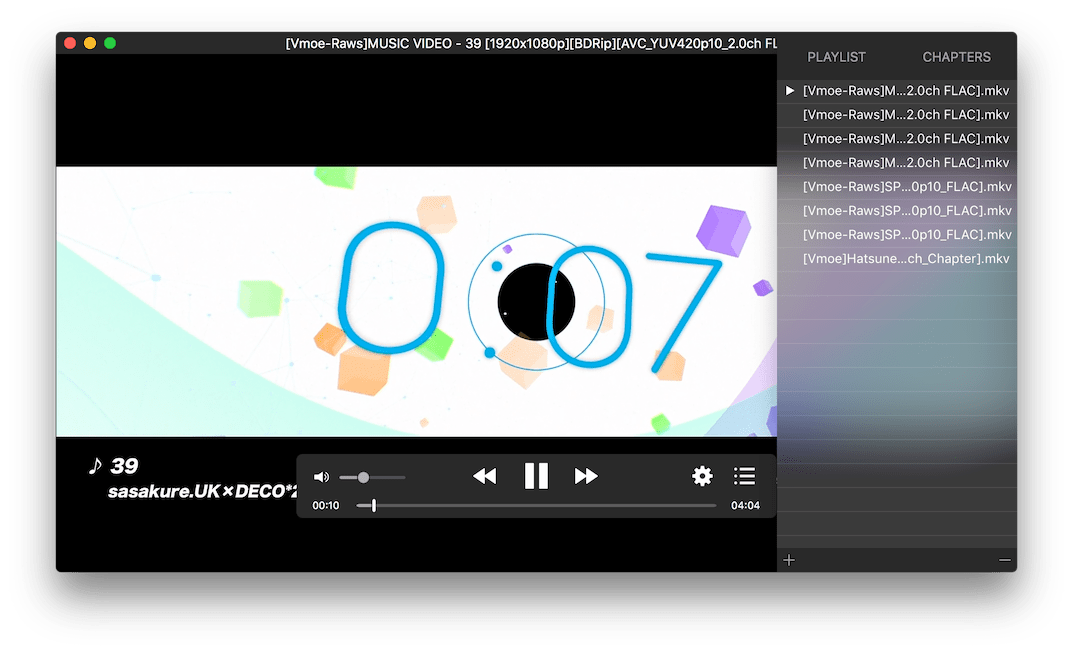The width and height of the screenshot is (1073, 652).
Task: Remove the playlist item with the minus button
Action: (x=1004, y=560)
